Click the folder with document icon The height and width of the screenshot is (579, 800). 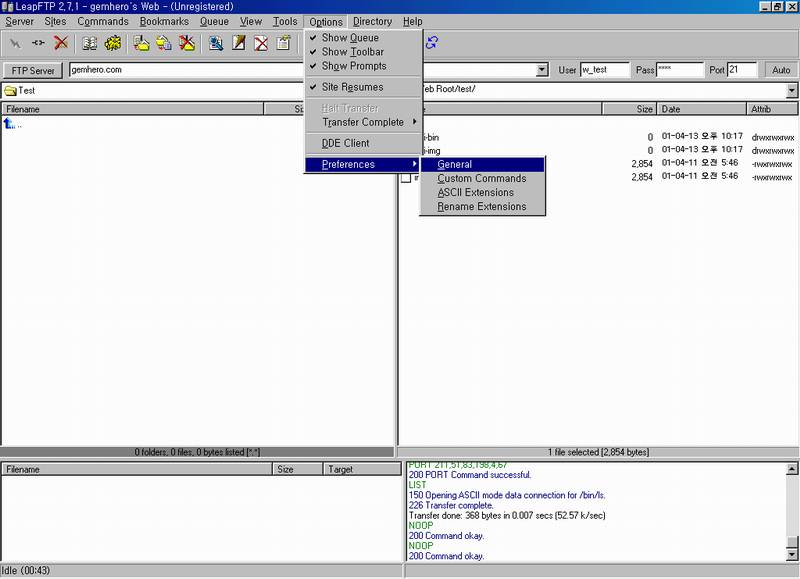click(164, 43)
